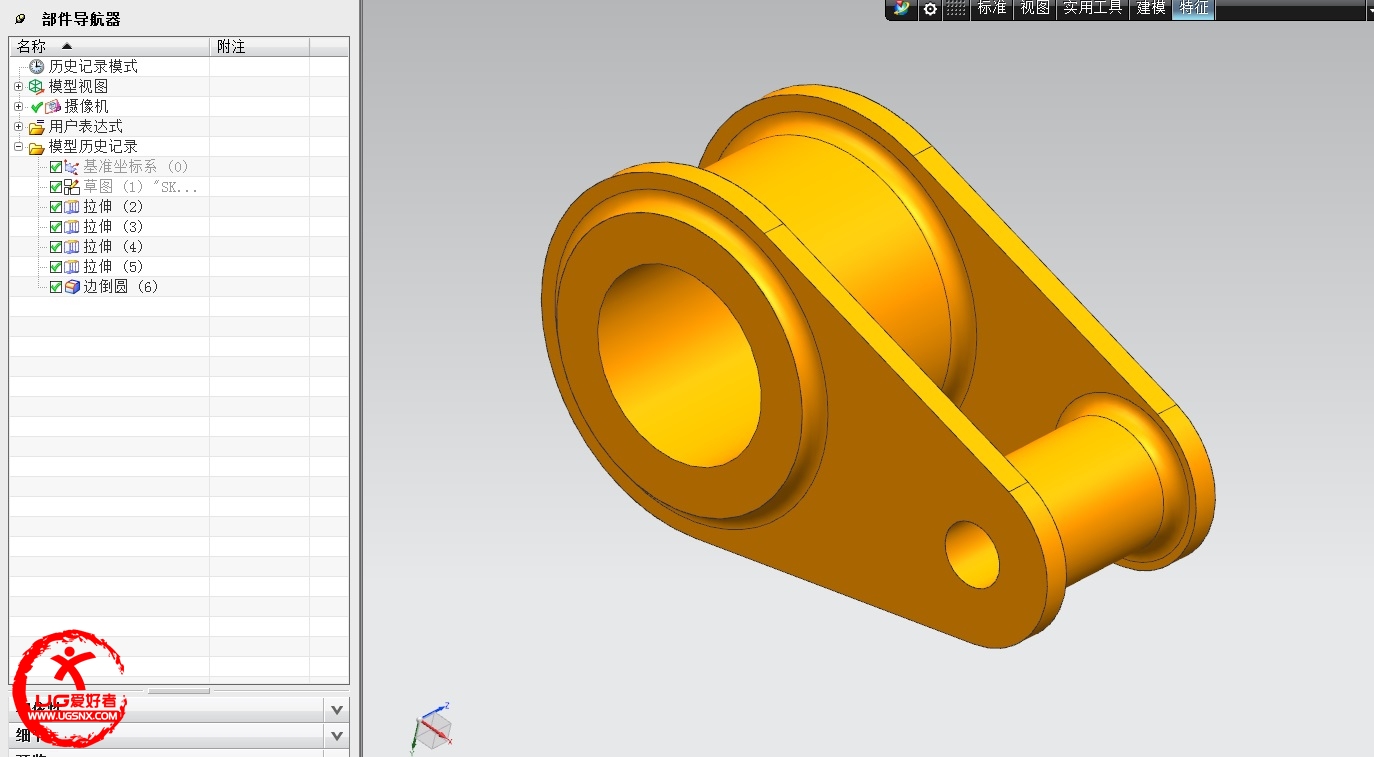Click the 附注 column header

pyautogui.click(x=259, y=47)
